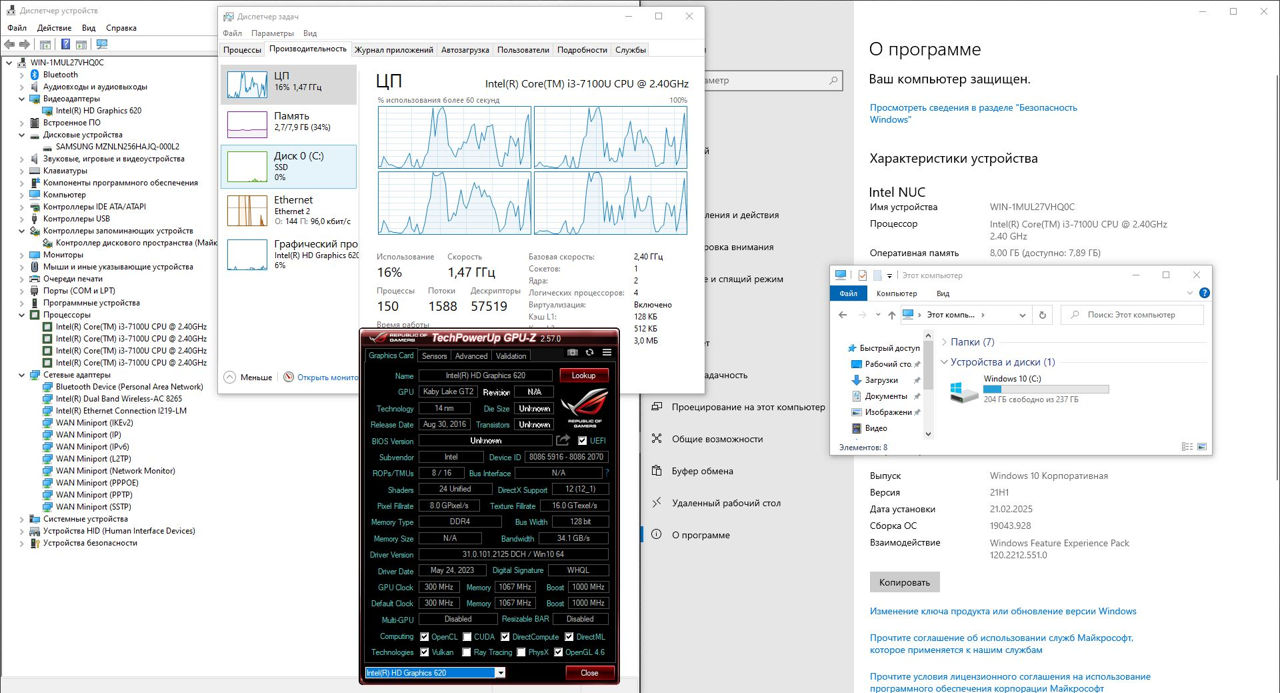Collapse the Сетевые адаптеры node in Device Manager

23,375
